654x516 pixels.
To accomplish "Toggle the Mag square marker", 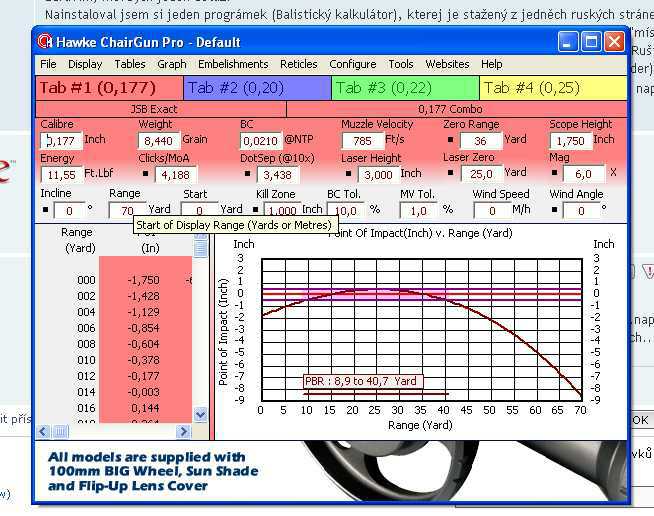I will [x=554, y=172].
